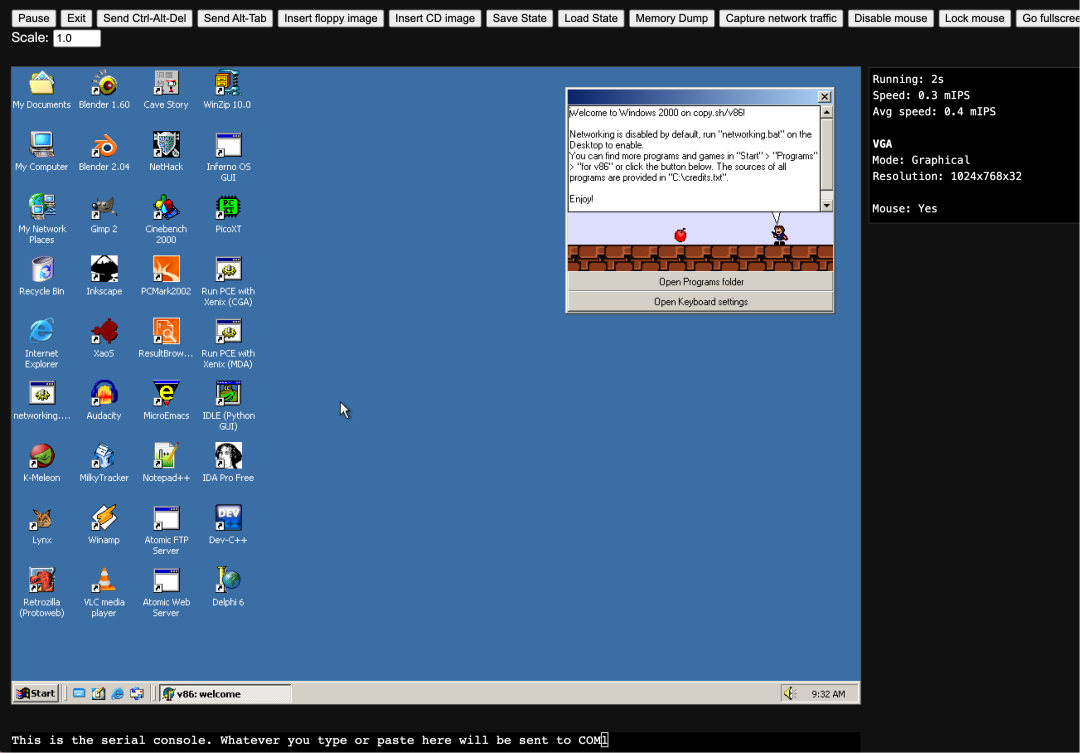
Task: Click the welcome text scrollbar down arrow
Action: [x=827, y=205]
